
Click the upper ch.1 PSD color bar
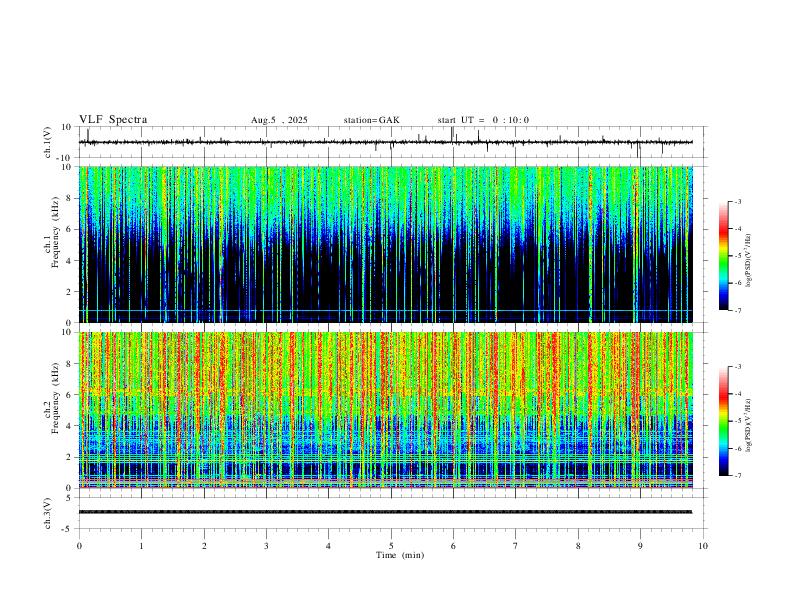[723, 256]
